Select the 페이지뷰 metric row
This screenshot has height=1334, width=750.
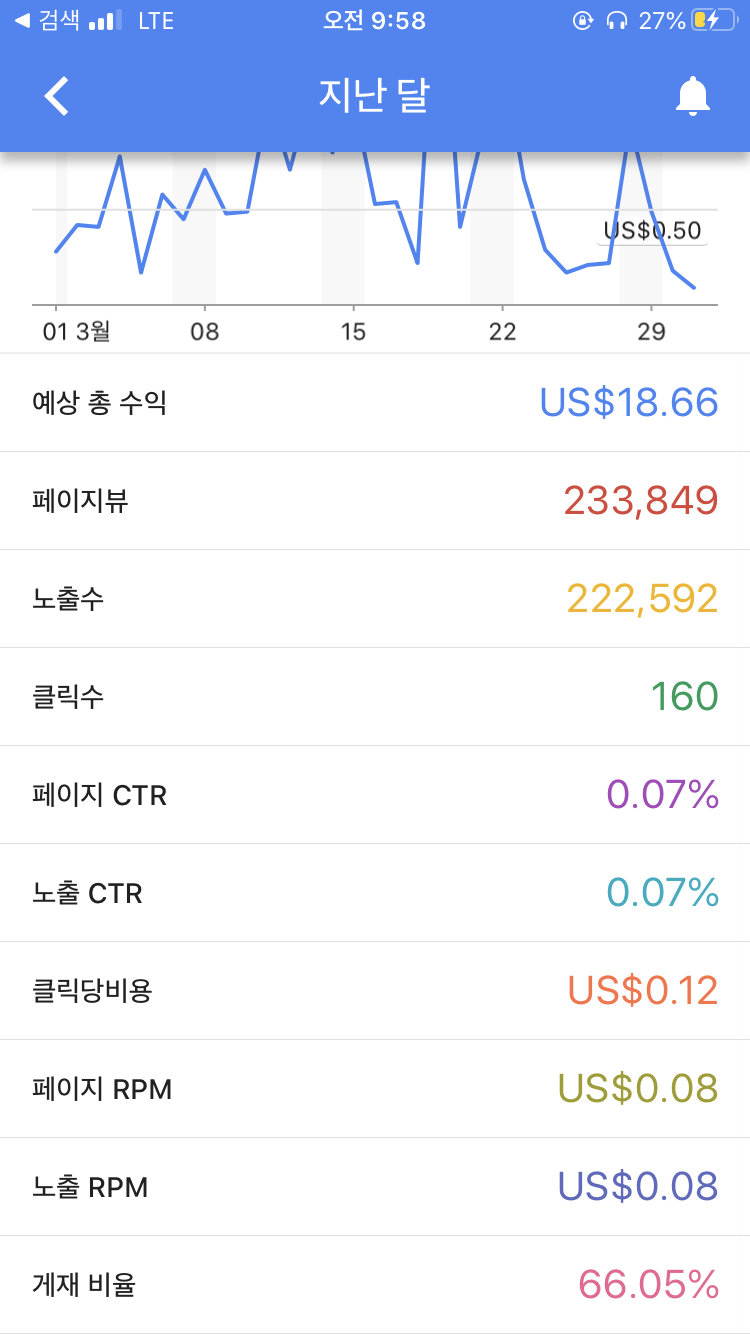(375, 501)
